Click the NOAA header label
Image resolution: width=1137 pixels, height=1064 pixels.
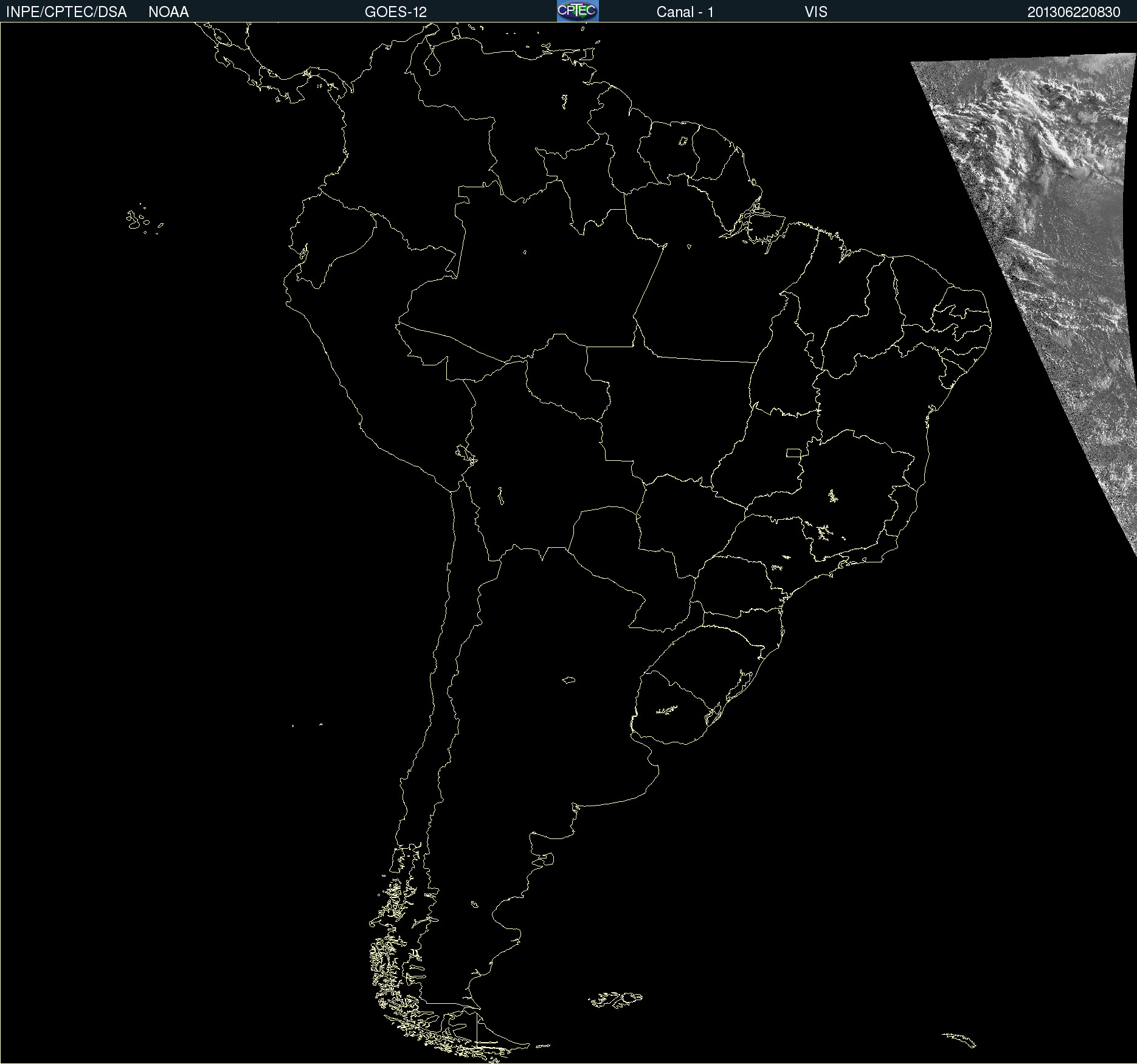[x=168, y=12]
